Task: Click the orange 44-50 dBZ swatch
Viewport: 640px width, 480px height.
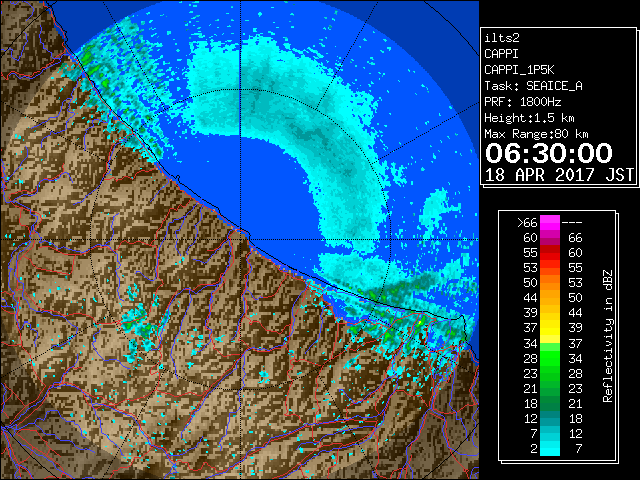Action: 550,298
